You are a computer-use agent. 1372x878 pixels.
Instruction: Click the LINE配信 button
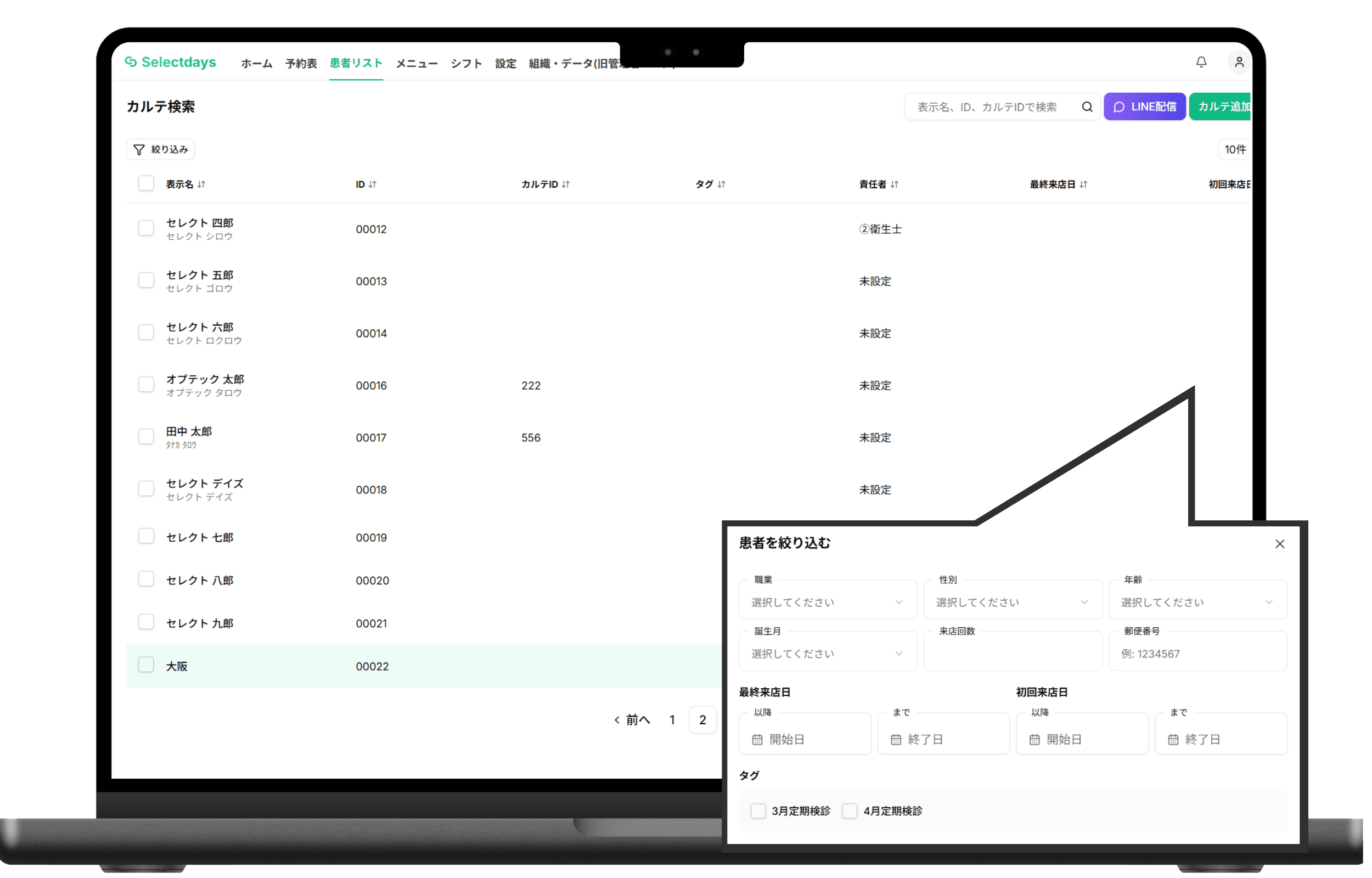[1144, 106]
